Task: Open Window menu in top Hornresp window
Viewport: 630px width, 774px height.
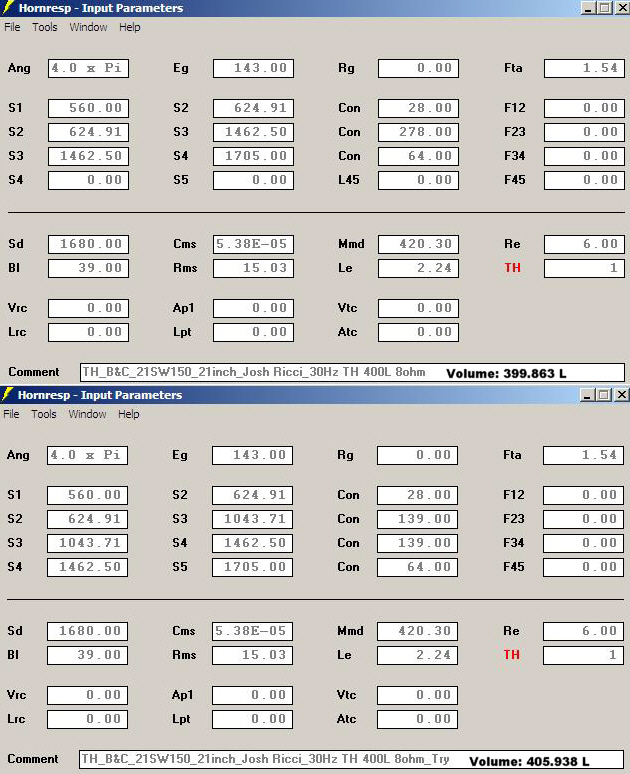Action: tap(88, 27)
